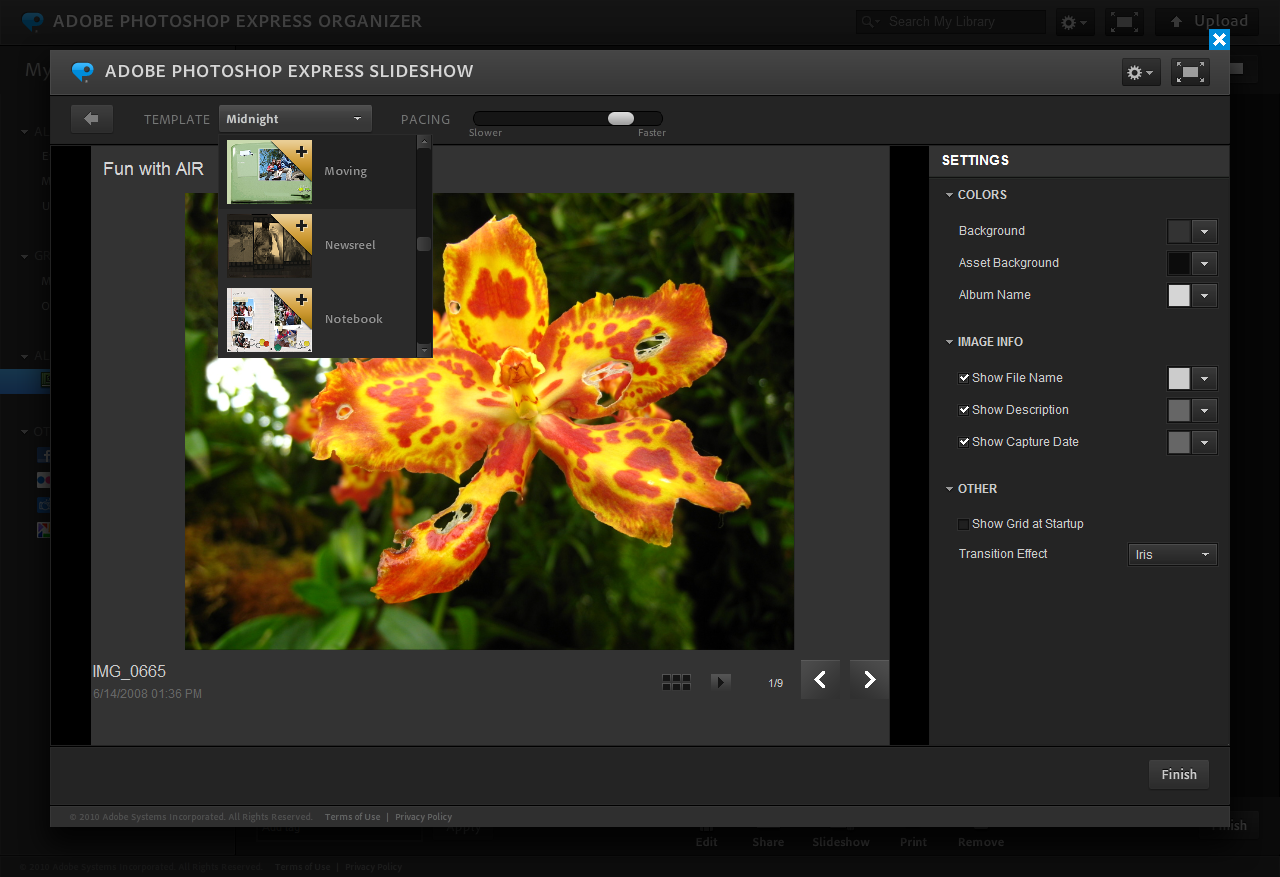Screen dimensions: 1280x877
Task: Open the slideshow settings gear icon
Action: [1137, 71]
